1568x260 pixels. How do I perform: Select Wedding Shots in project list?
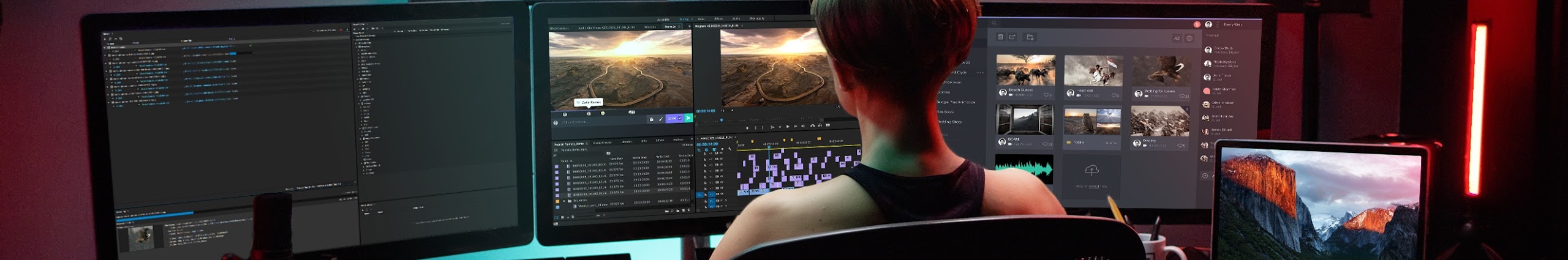949,122
